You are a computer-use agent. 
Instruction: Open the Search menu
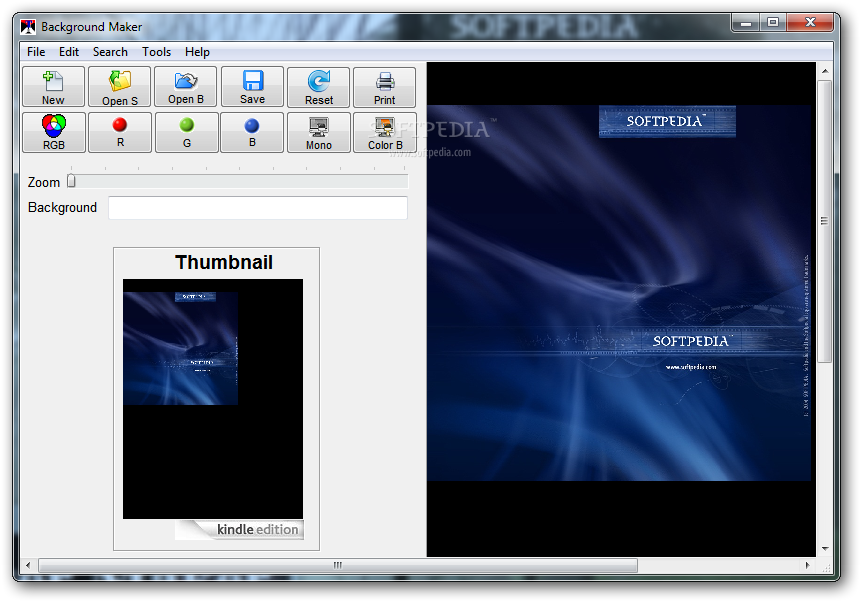pyautogui.click(x=110, y=52)
